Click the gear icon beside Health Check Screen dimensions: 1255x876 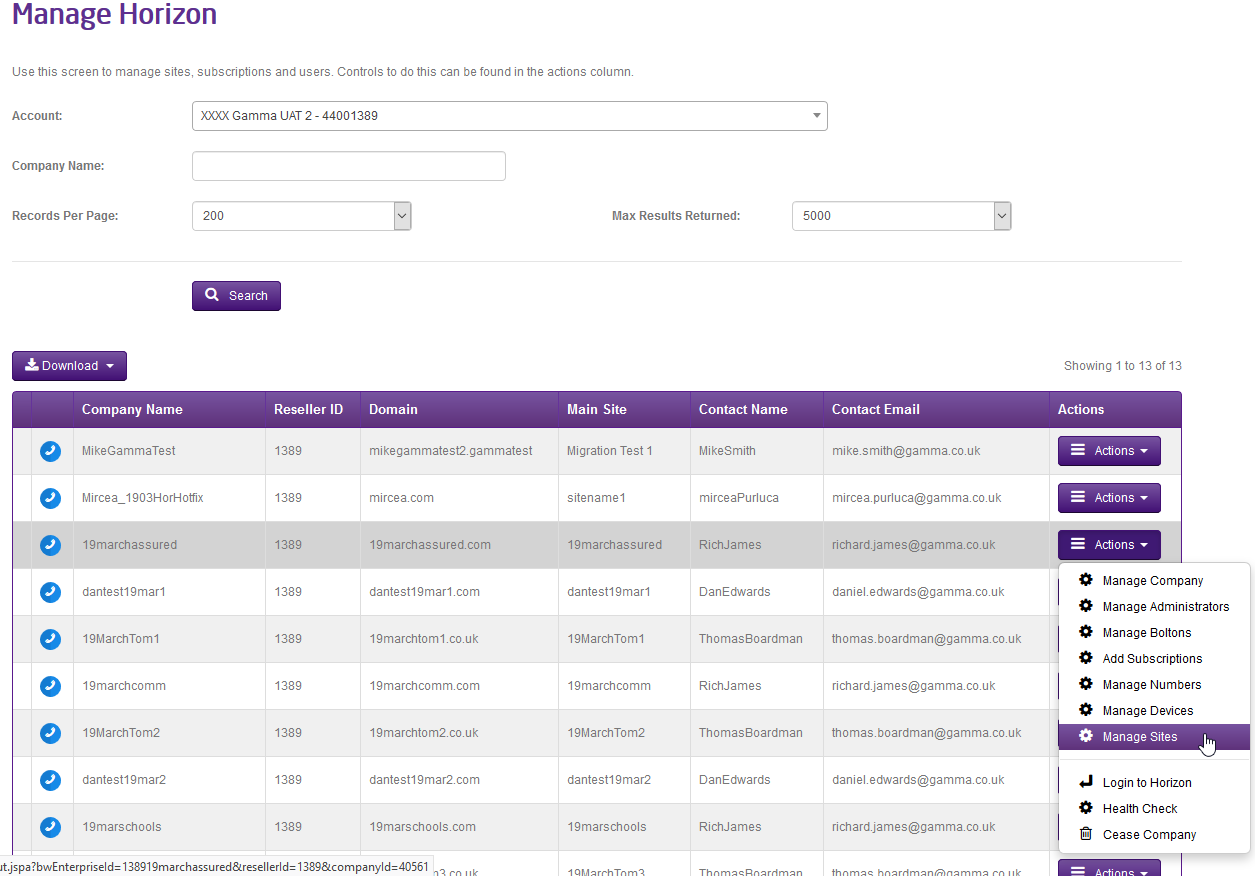(x=1086, y=808)
